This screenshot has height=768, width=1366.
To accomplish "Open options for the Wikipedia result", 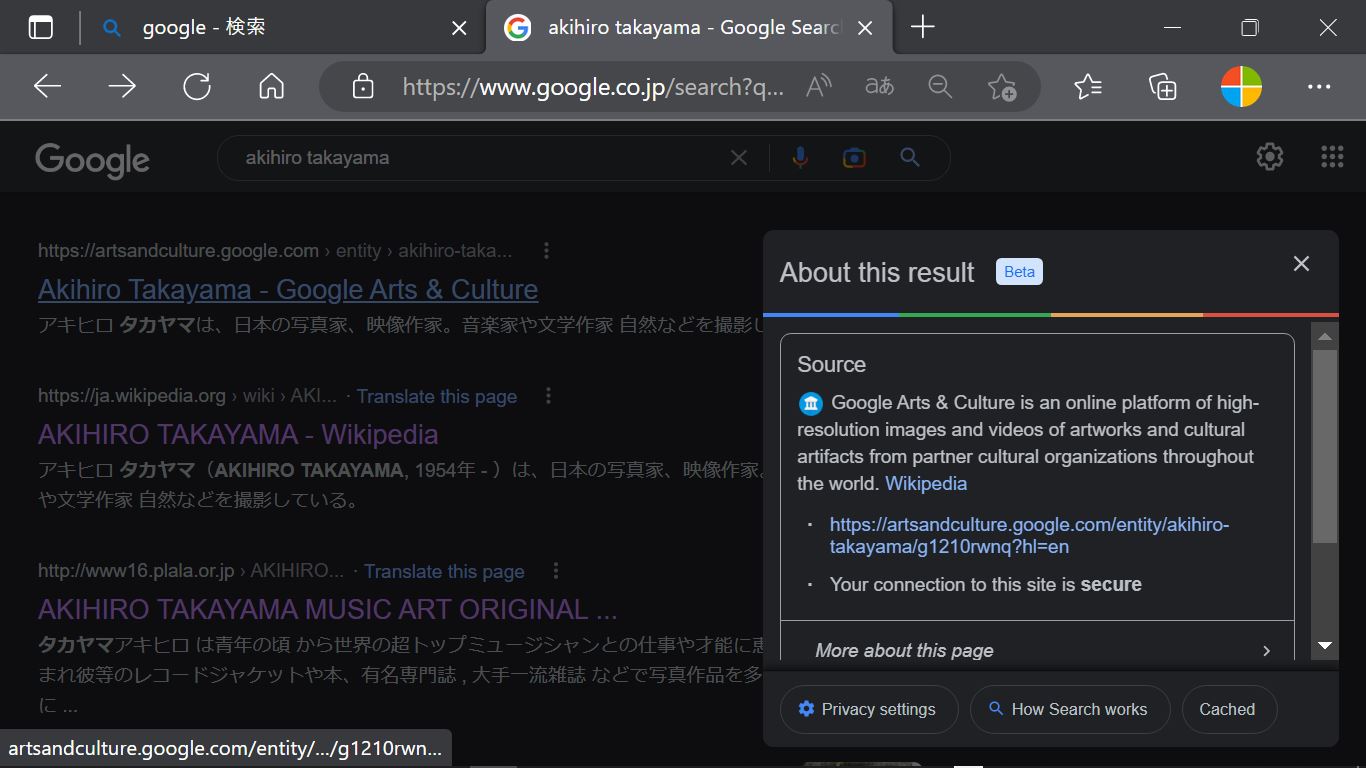I will [548, 396].
